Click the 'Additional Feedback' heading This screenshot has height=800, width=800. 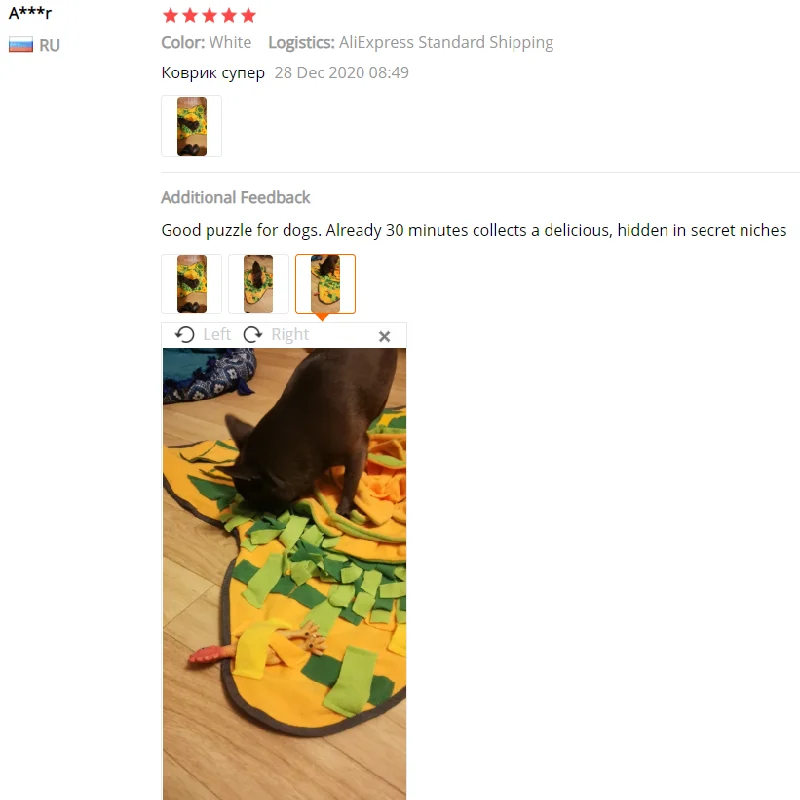236,197
